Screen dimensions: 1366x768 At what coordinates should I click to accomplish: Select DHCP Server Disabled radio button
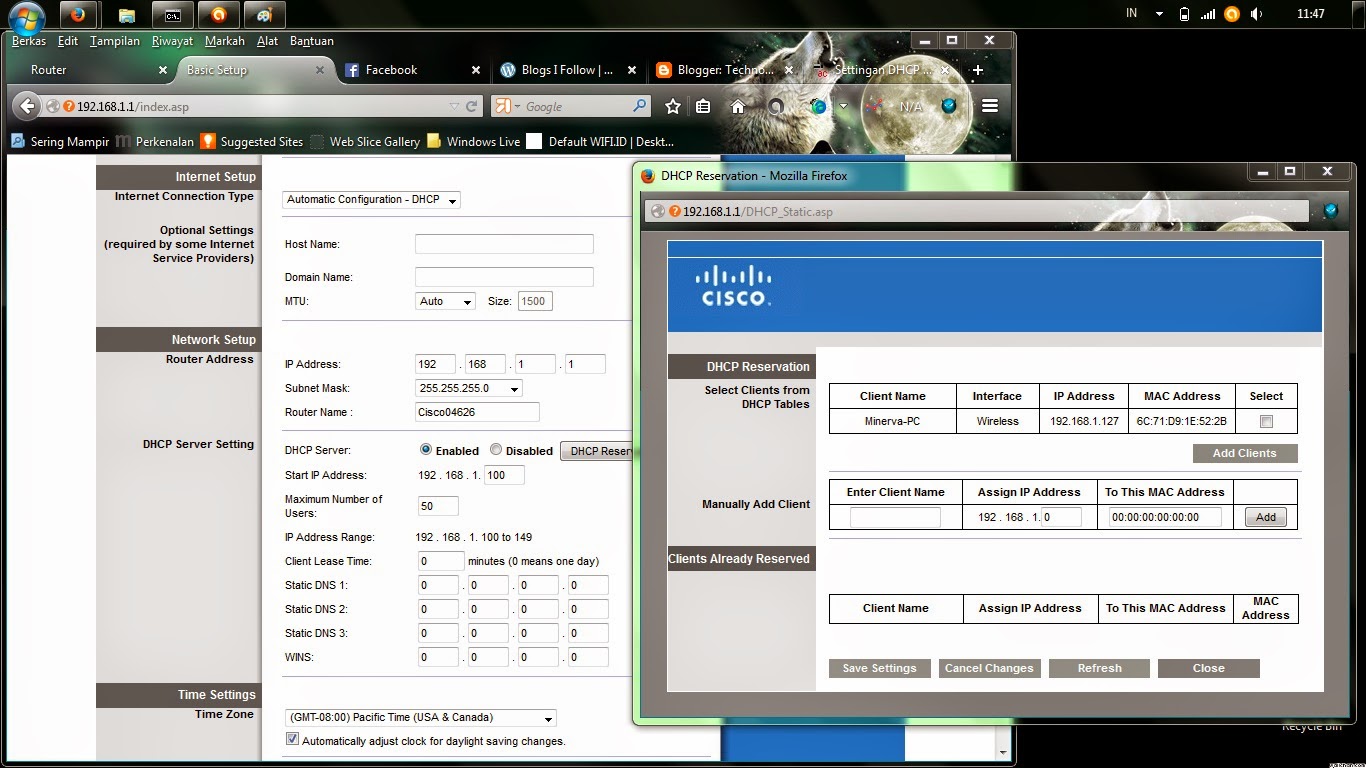click(x=496, y=450)
